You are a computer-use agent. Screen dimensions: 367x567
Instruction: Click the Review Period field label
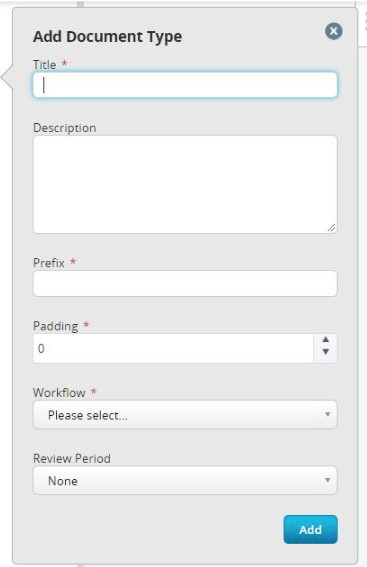pyautogui.click(x=72, y=459)
